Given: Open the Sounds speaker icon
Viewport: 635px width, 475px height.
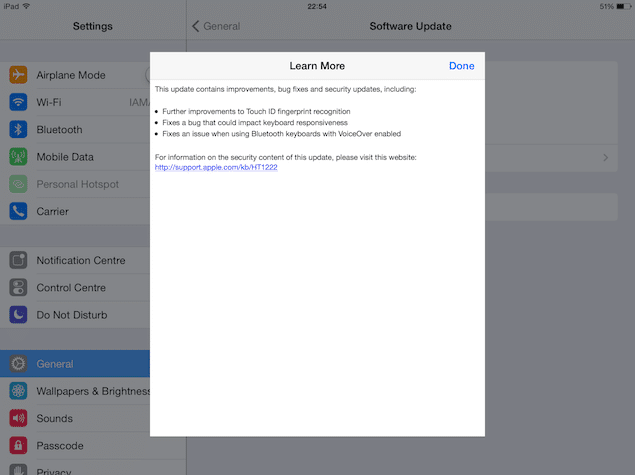Looking at the screenshot, I should [x=18, y=418].
